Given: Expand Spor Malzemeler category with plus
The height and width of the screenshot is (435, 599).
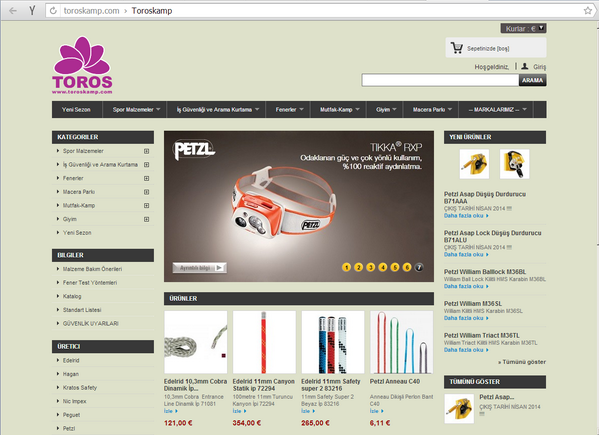Looking at the screenshot, I should 146,151.
